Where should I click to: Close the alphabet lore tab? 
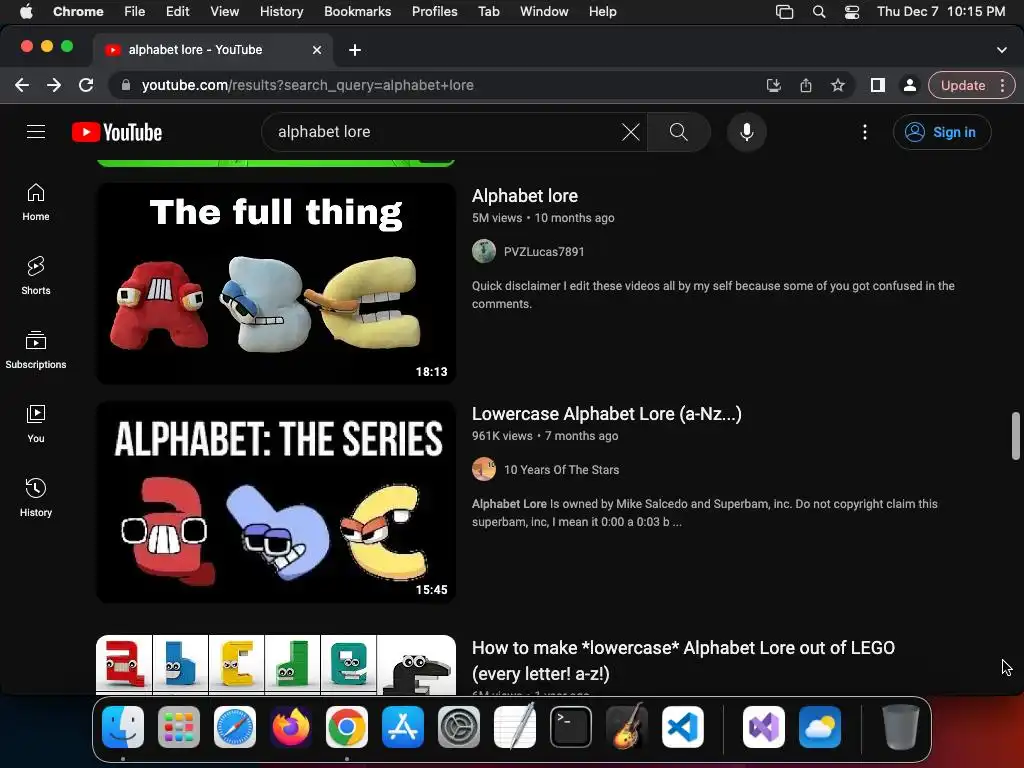click(317, 50)
